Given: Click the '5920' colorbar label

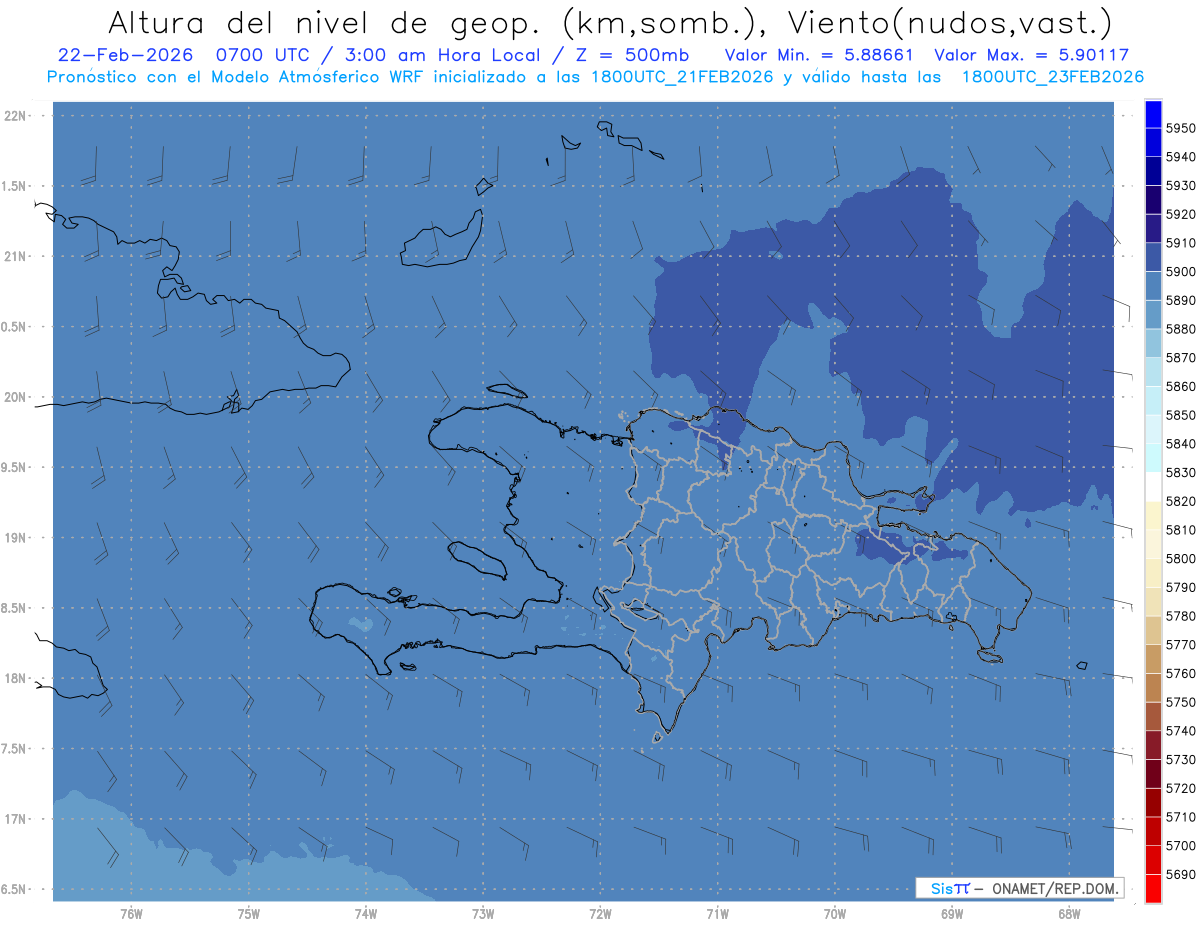Looking at the screenshot, I should tap(1180, 214).
